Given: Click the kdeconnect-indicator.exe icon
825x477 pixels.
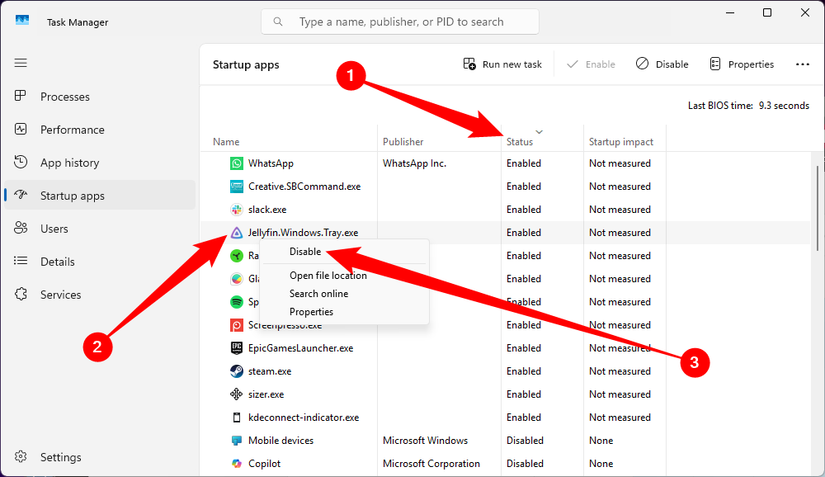Looking at the screenshot, I should click(236, 417).
